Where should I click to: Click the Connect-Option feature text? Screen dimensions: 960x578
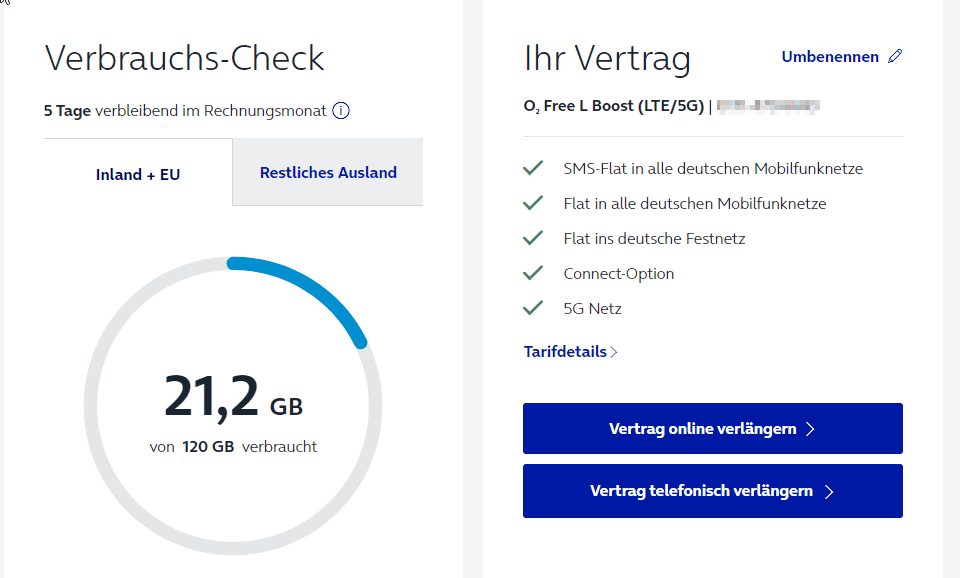618,274
